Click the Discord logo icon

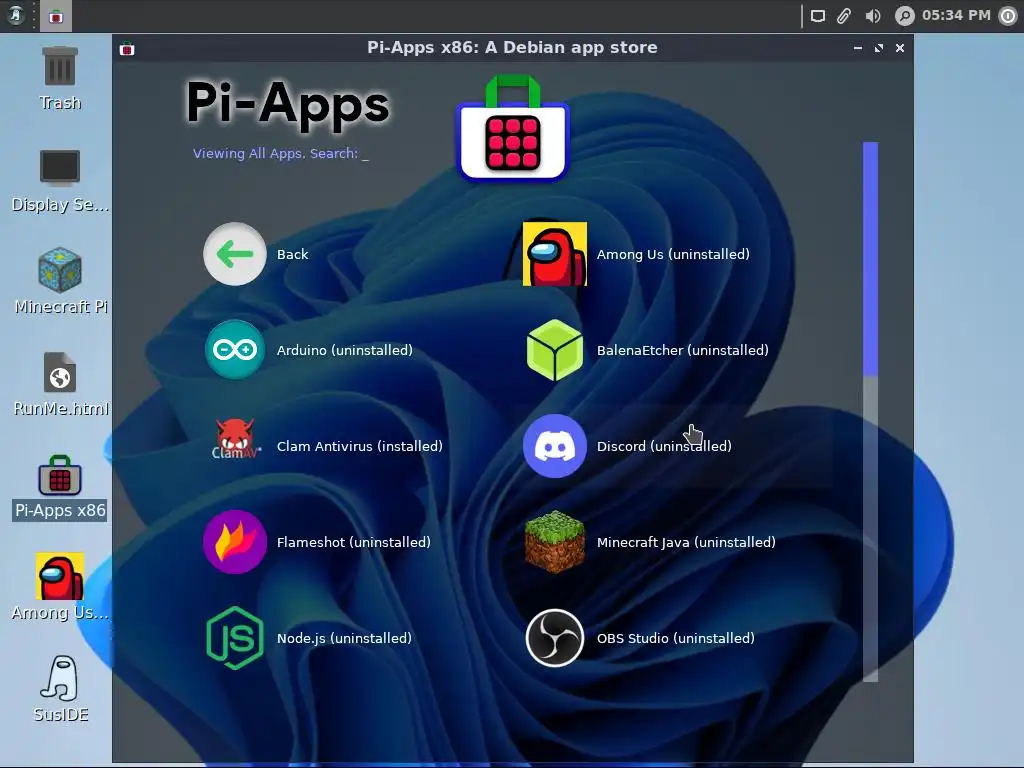[x=554, y=446]
